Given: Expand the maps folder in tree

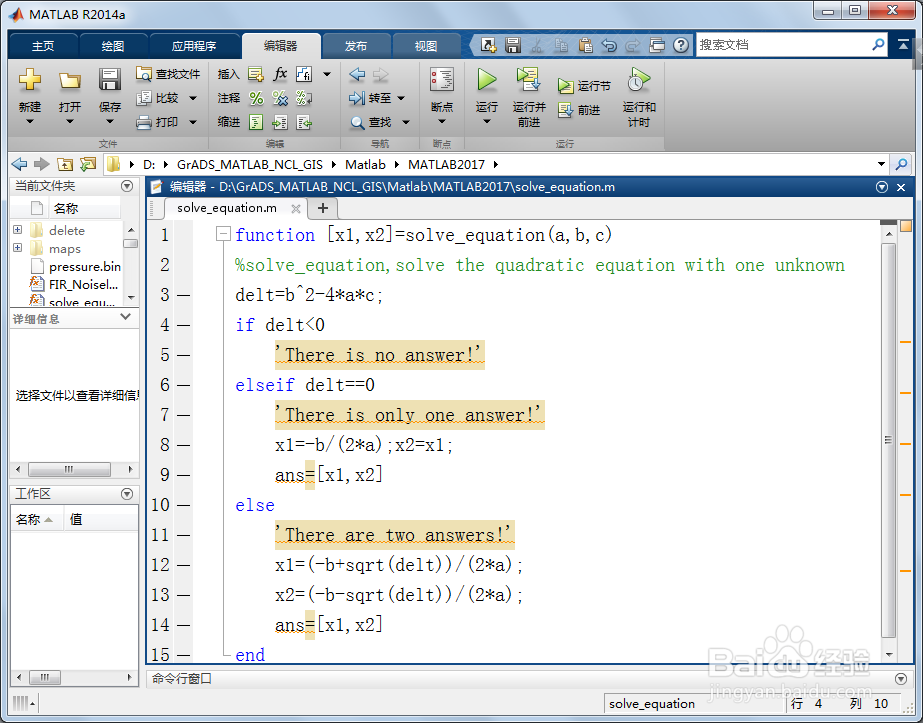Looking at the screenshot, I should click(18, 248).
